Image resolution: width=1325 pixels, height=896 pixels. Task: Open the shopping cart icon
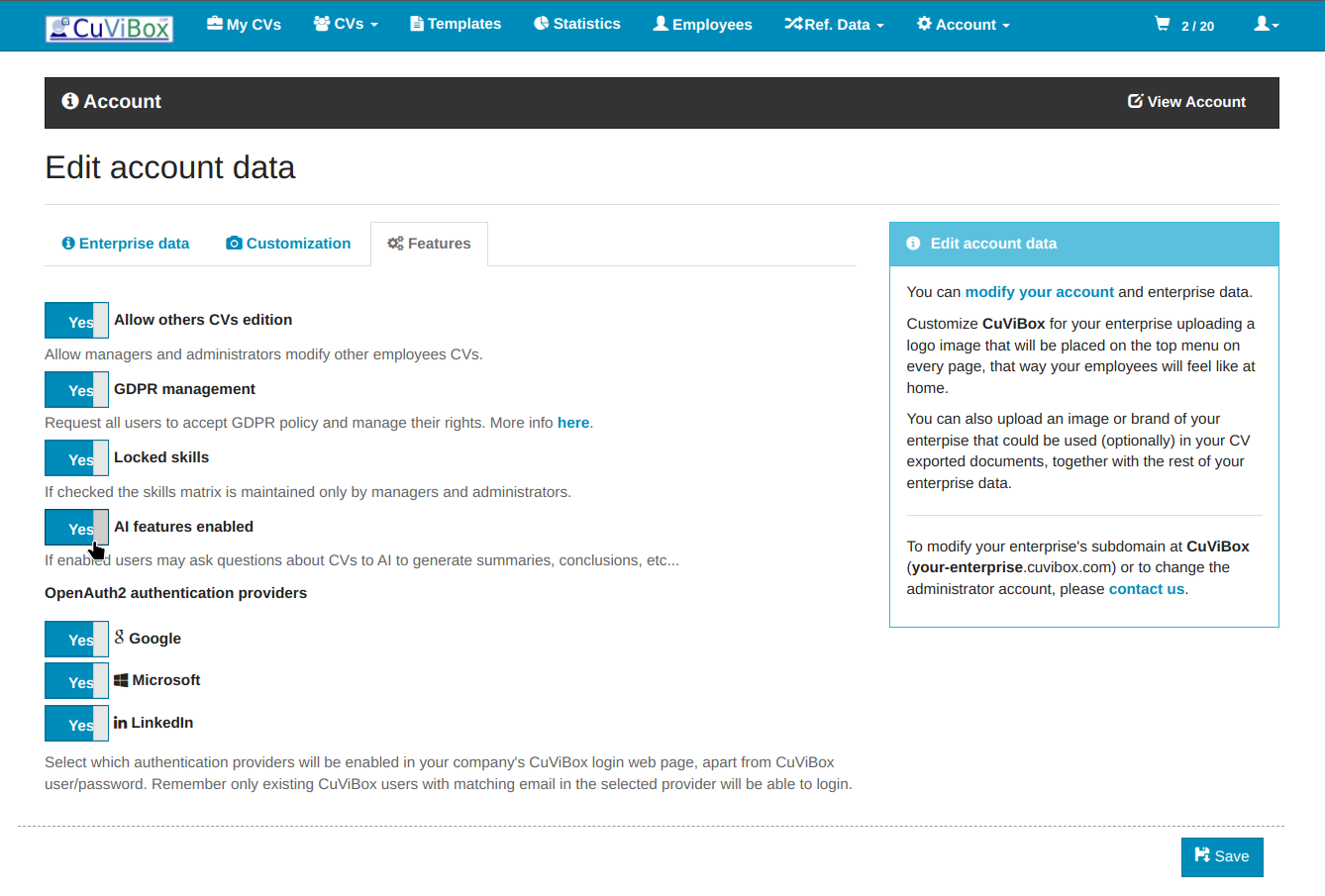click(1163, 24)
